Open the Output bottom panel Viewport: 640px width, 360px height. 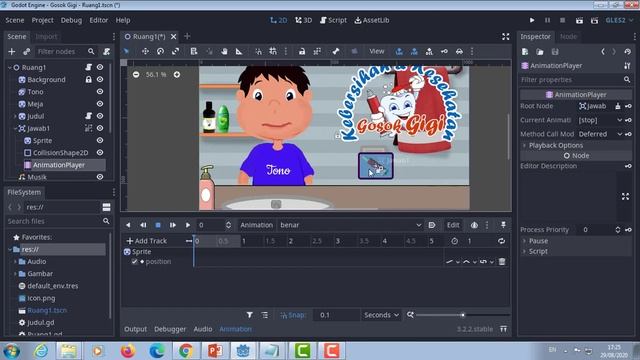coord(136,329)
